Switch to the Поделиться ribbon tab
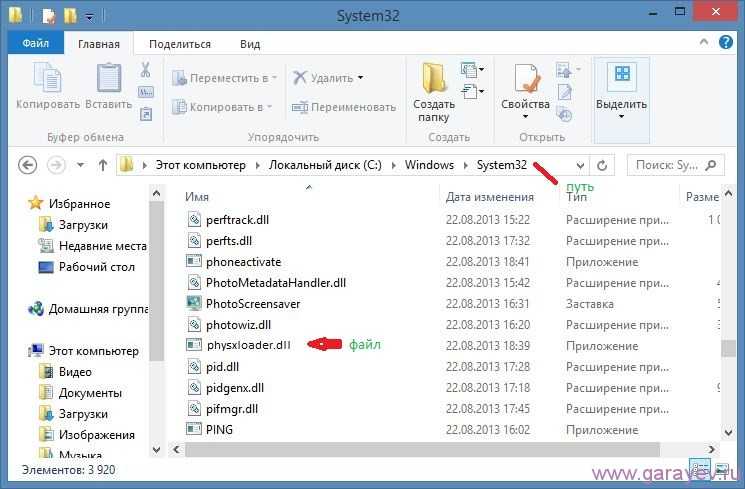The image size is (745, 489). click(x=180, y=44)
